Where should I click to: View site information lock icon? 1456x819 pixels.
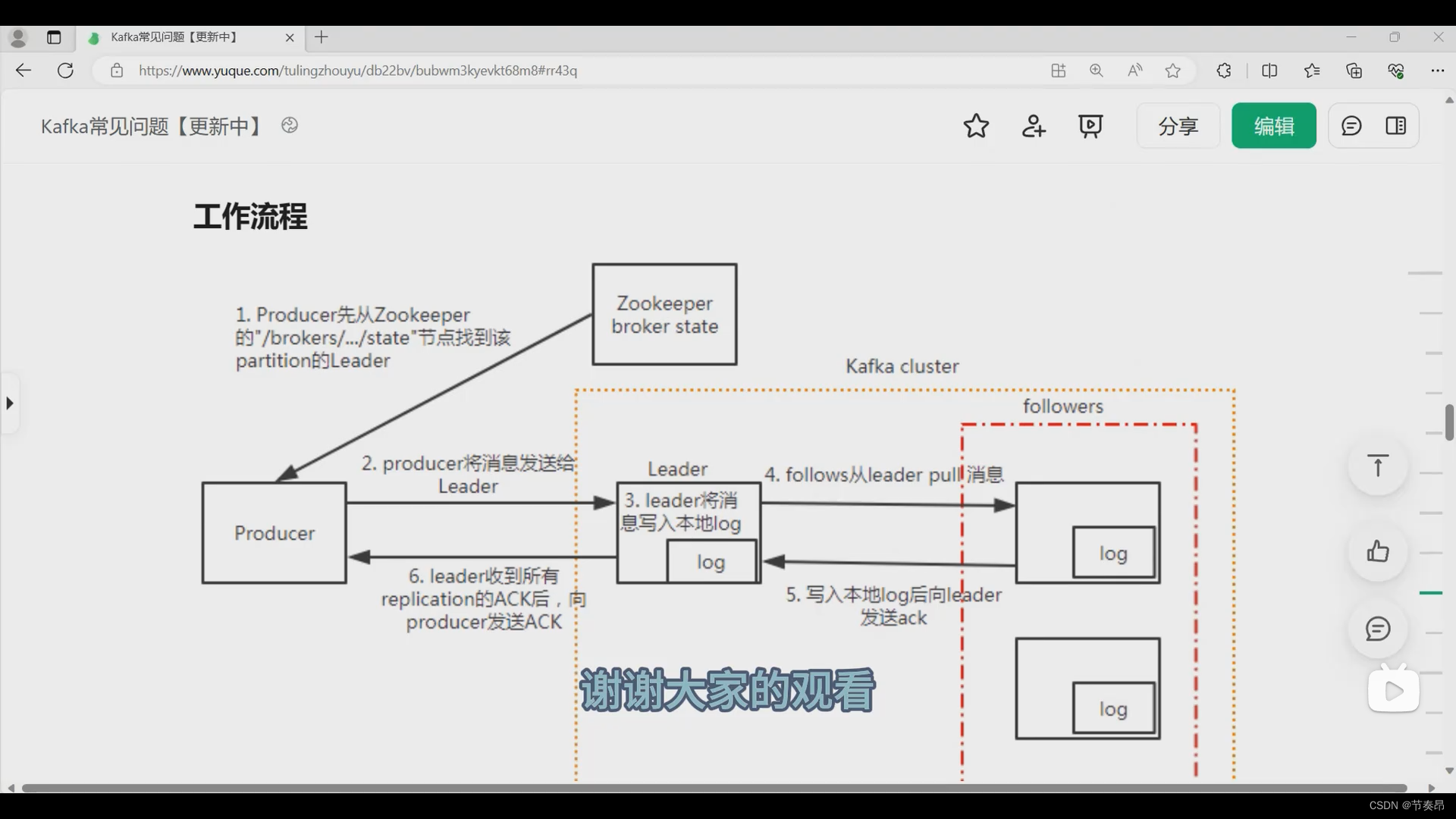(117, 71)
